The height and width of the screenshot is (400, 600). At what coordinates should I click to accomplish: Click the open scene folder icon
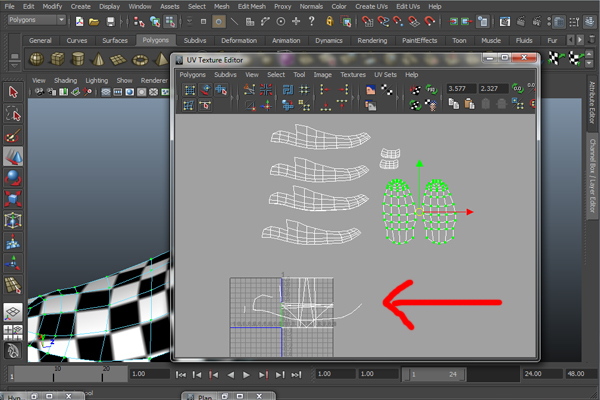tap(94, 22)
